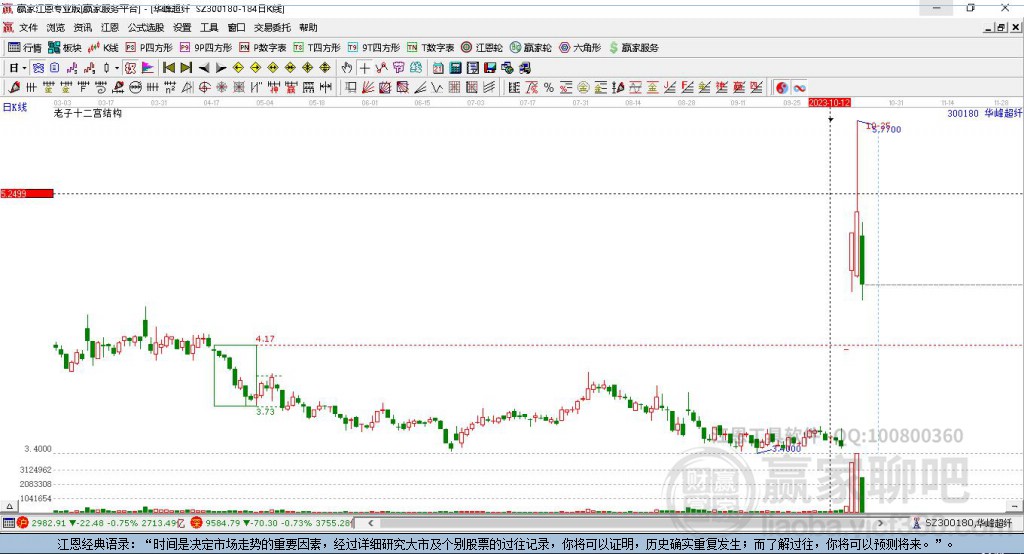Click the red-blue yin-yang icon
This screenshot has height=554, width=1024.
pos(782,88)
